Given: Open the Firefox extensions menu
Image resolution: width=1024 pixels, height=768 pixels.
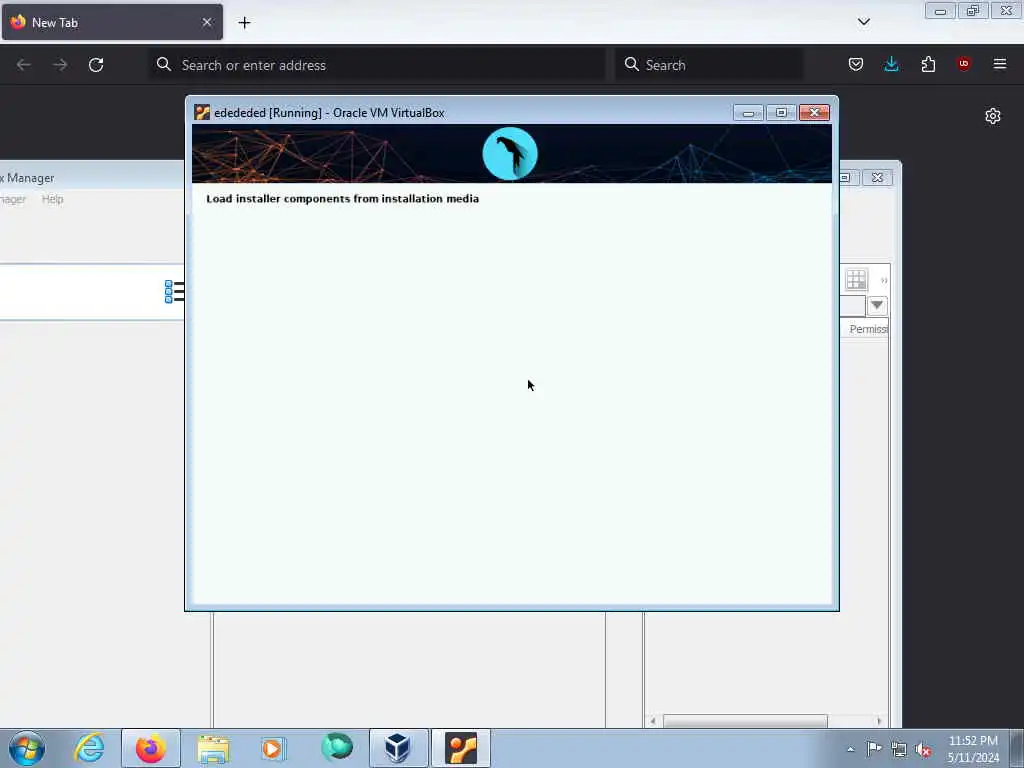Looking at the screenshot, I should [x=928, y=64].
